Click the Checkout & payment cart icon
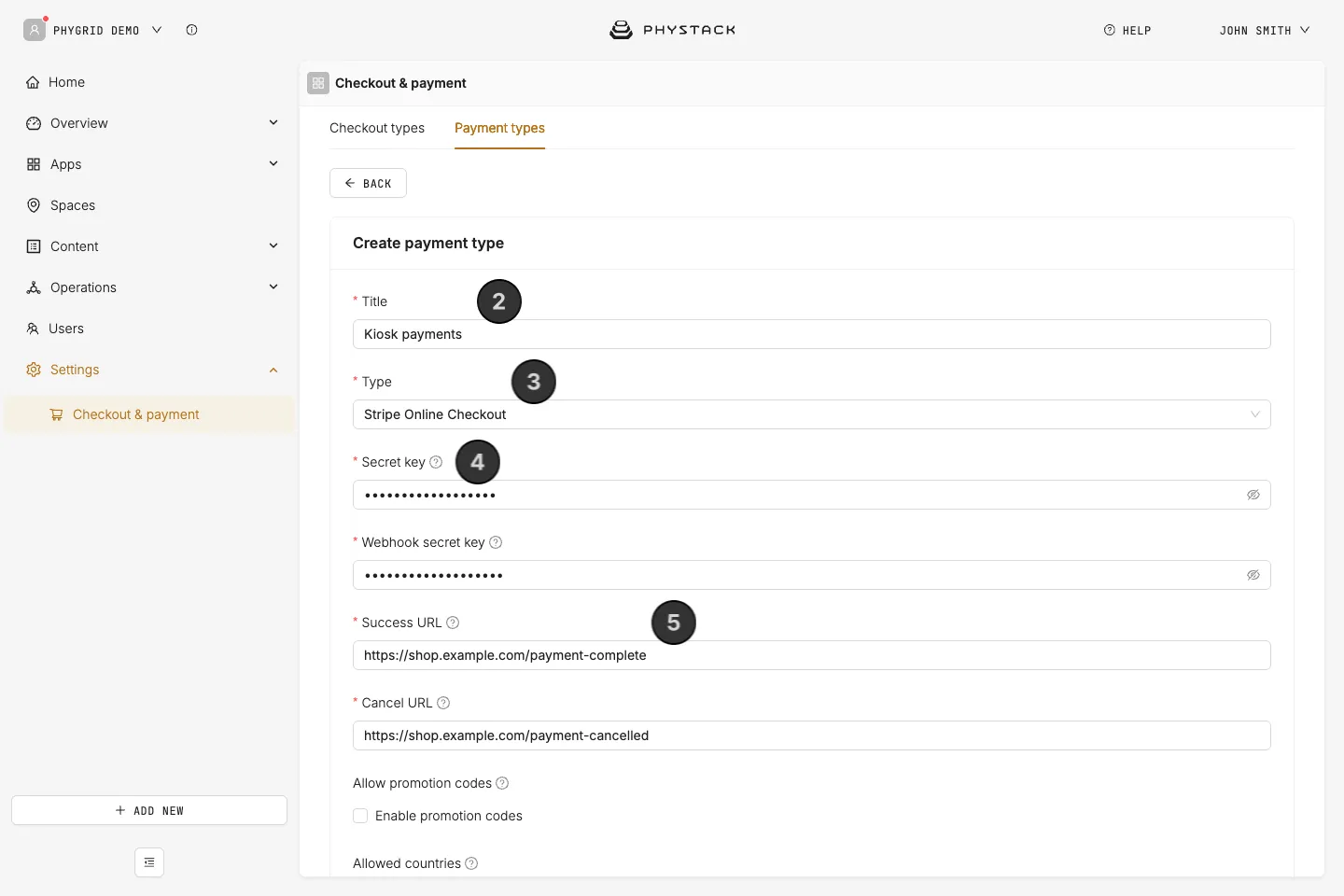 (x=56, y=414)
